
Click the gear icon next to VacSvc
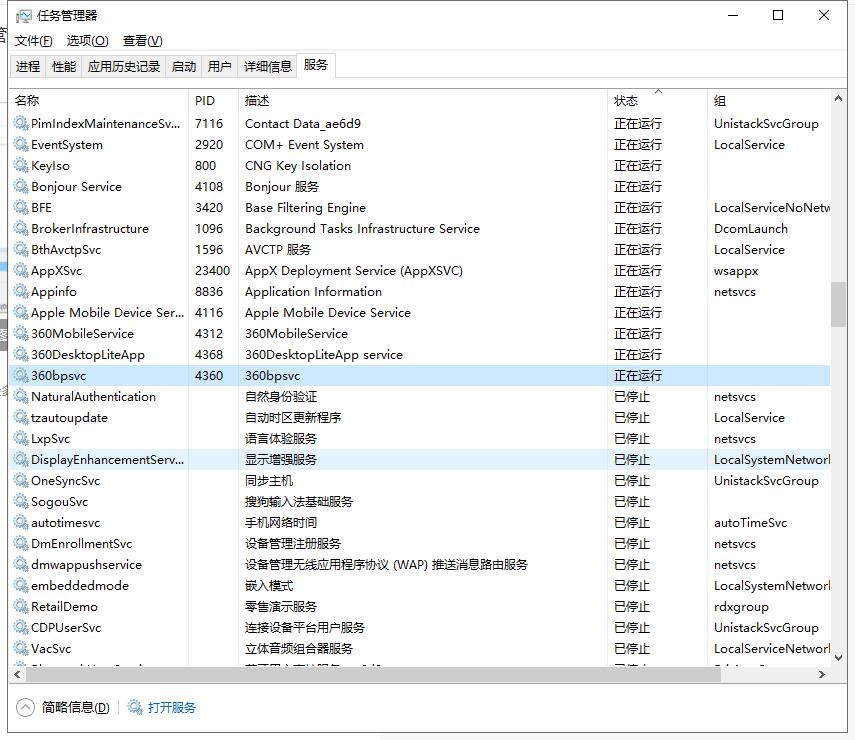pos(20,649)
